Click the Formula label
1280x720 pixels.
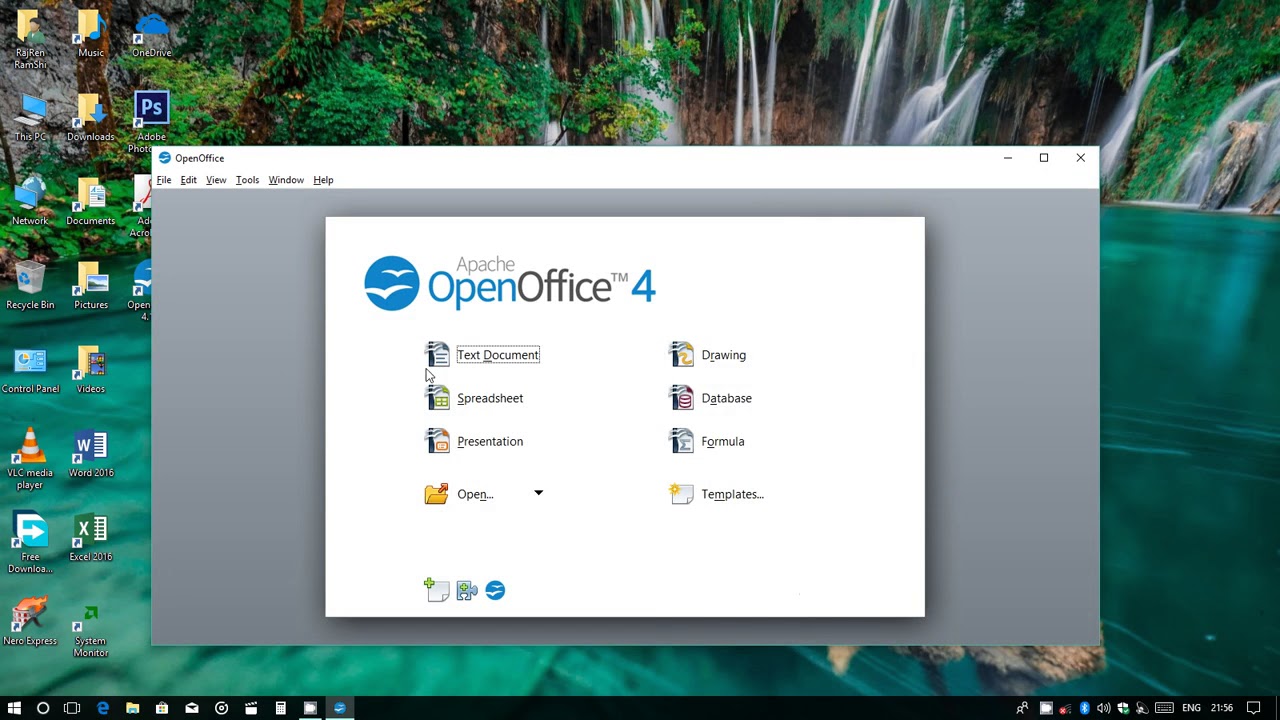[723, 441]
